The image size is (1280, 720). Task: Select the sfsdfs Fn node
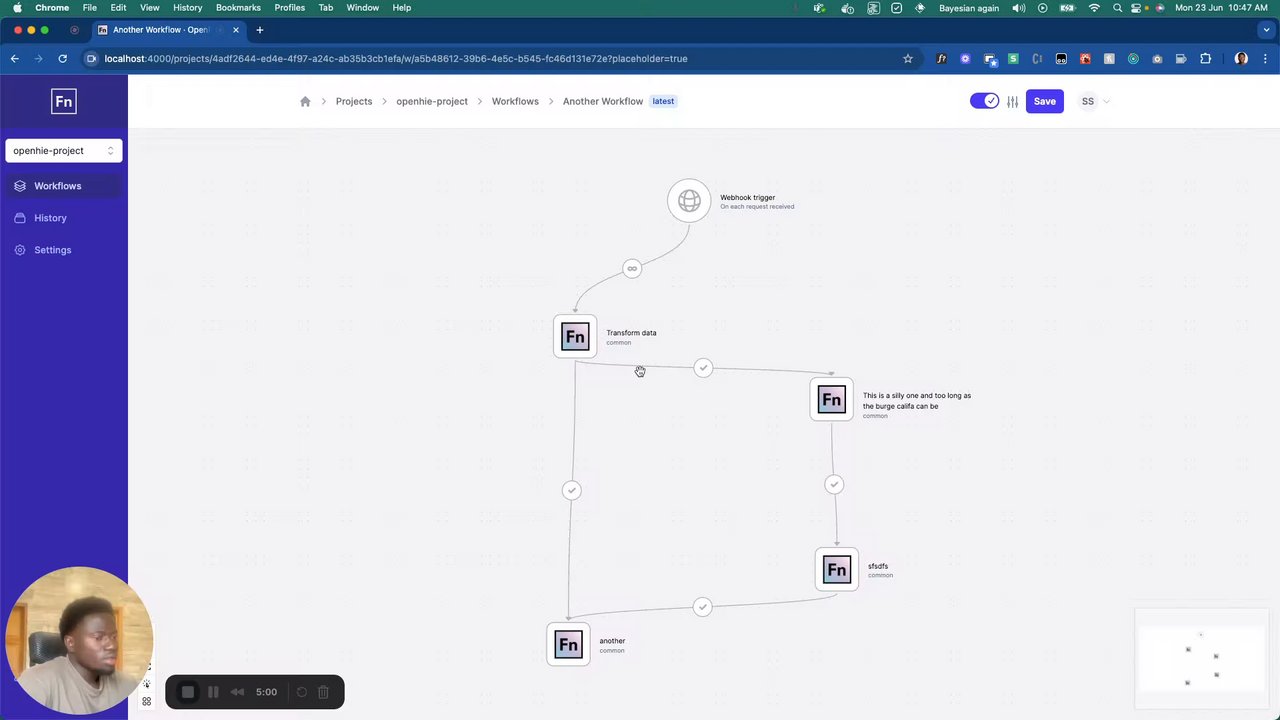click(x=837, y=570)
